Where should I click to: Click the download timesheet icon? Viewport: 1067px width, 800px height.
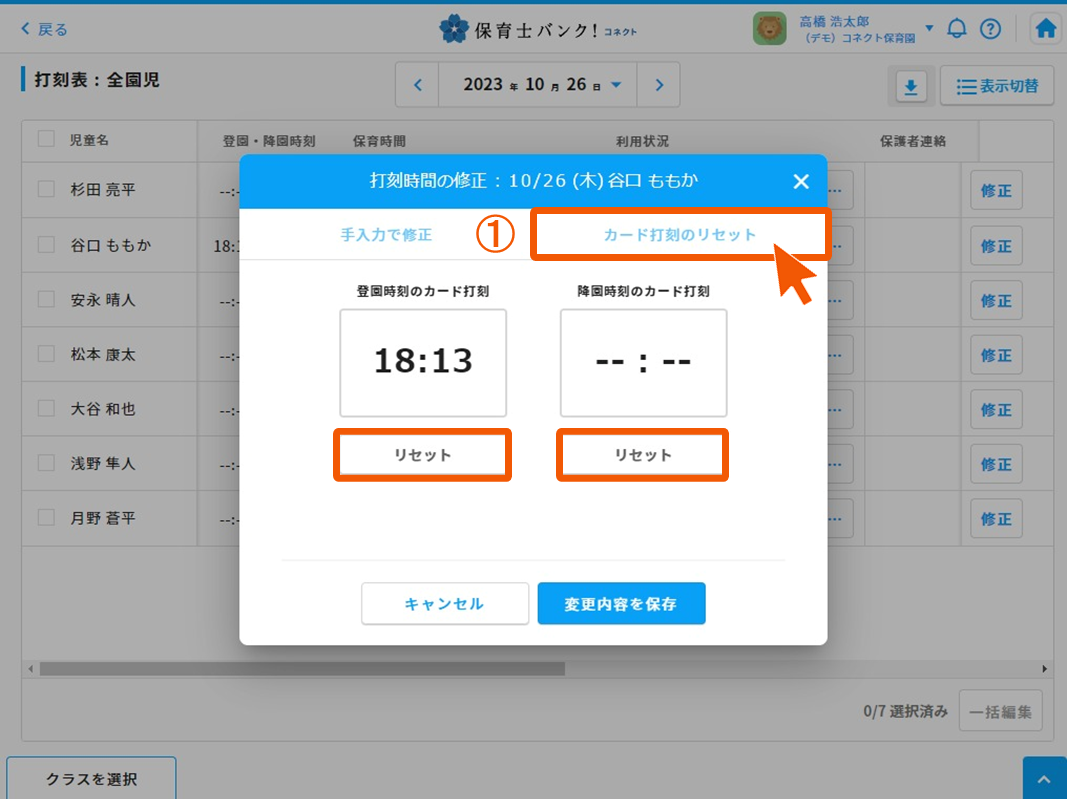click(910, 87)
